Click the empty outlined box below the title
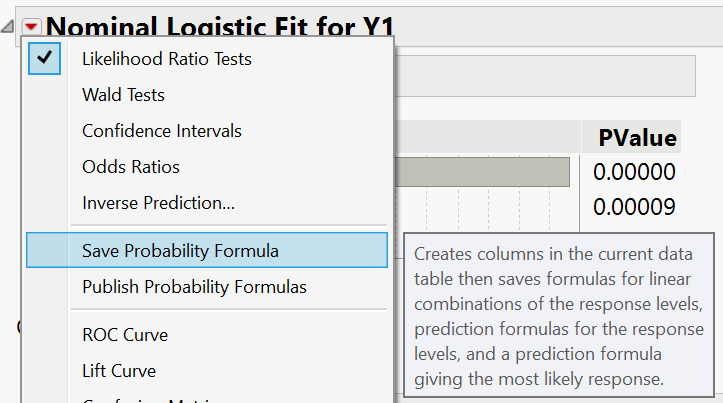Image resolution: width=723 pixels, height=403 pixels. click(x=545, y=76)
